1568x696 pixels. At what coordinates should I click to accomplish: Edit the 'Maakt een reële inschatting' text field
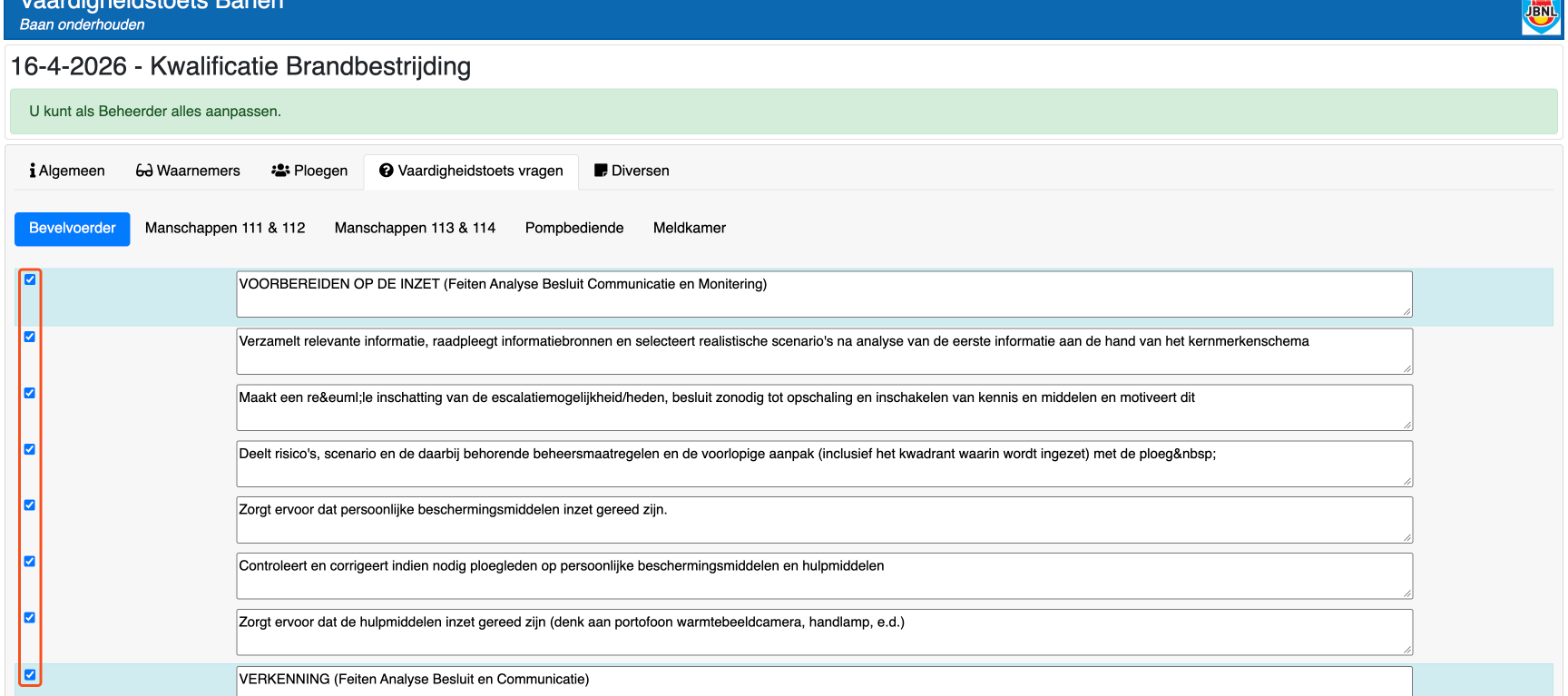point(824,407)
